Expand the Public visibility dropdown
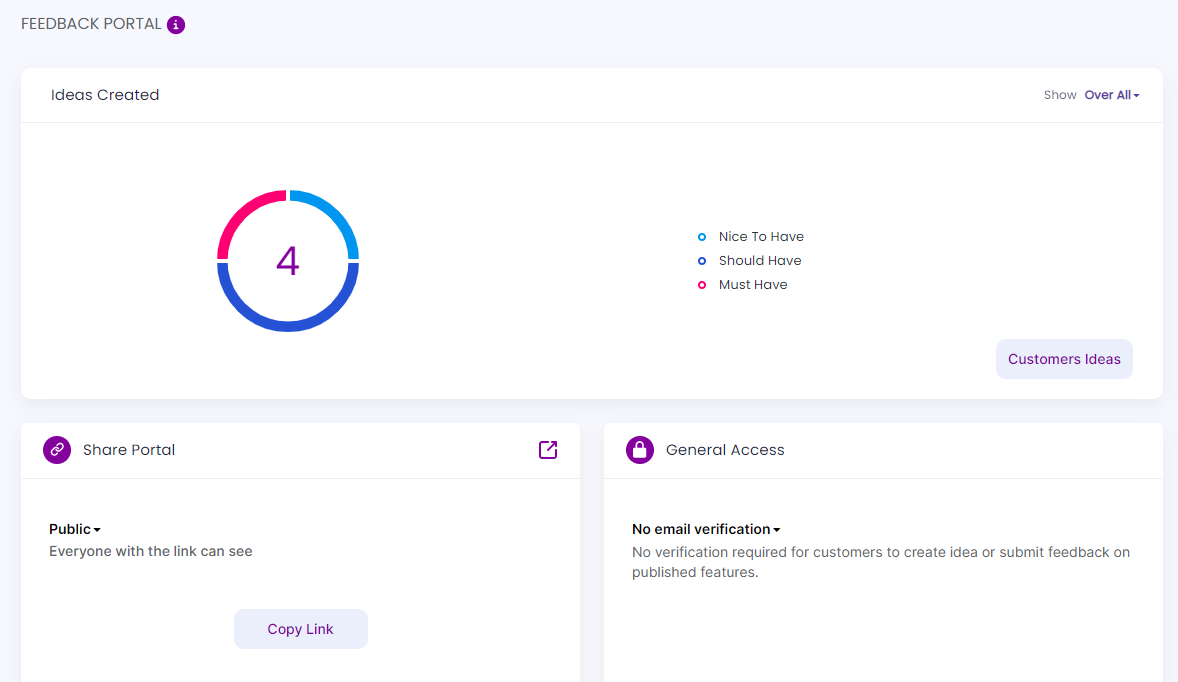 pyautogui.click(x=74, y=529)
